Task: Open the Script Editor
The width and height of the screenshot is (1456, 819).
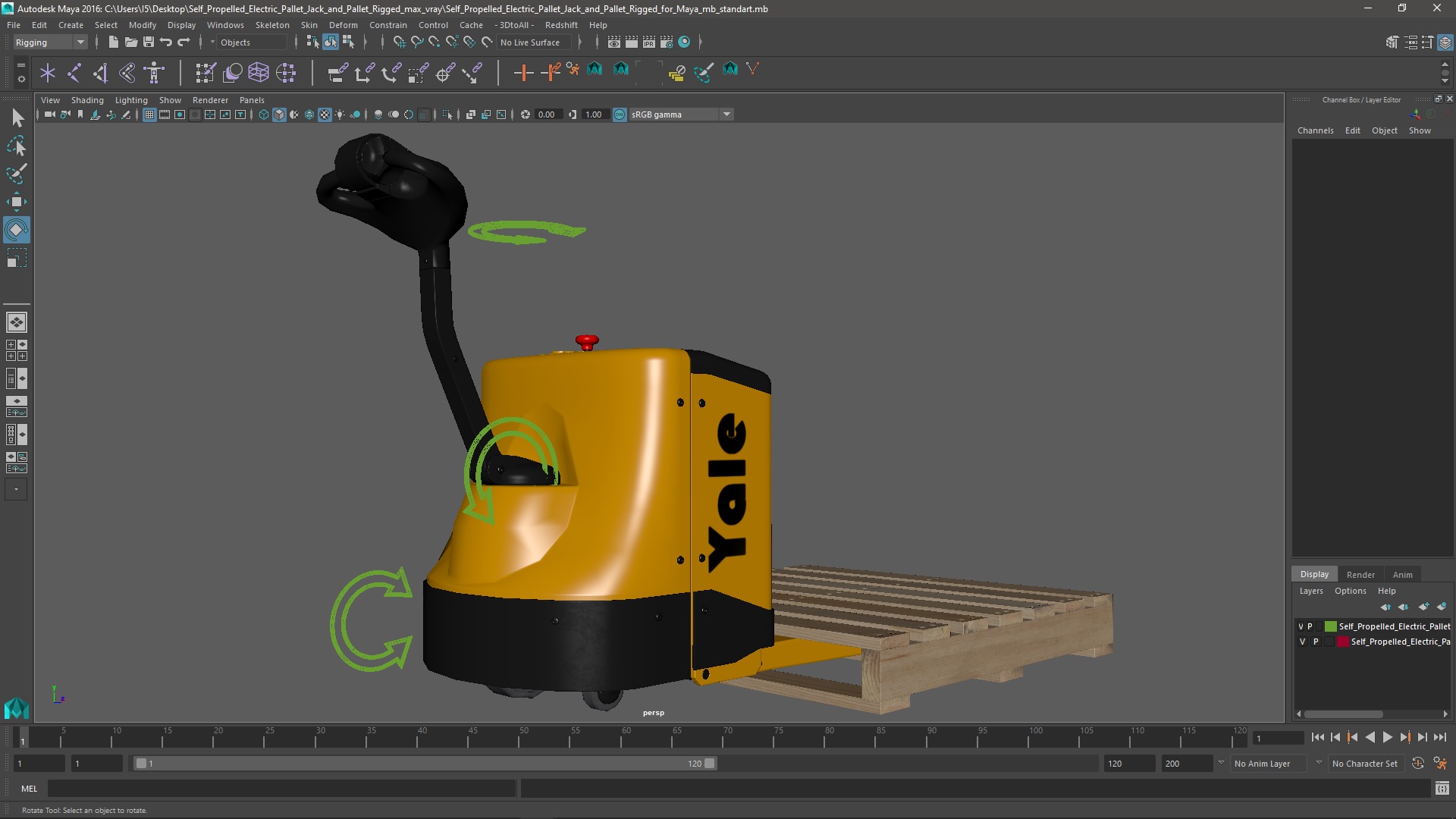Action: pyautogui.click(x=1442, y=789)
